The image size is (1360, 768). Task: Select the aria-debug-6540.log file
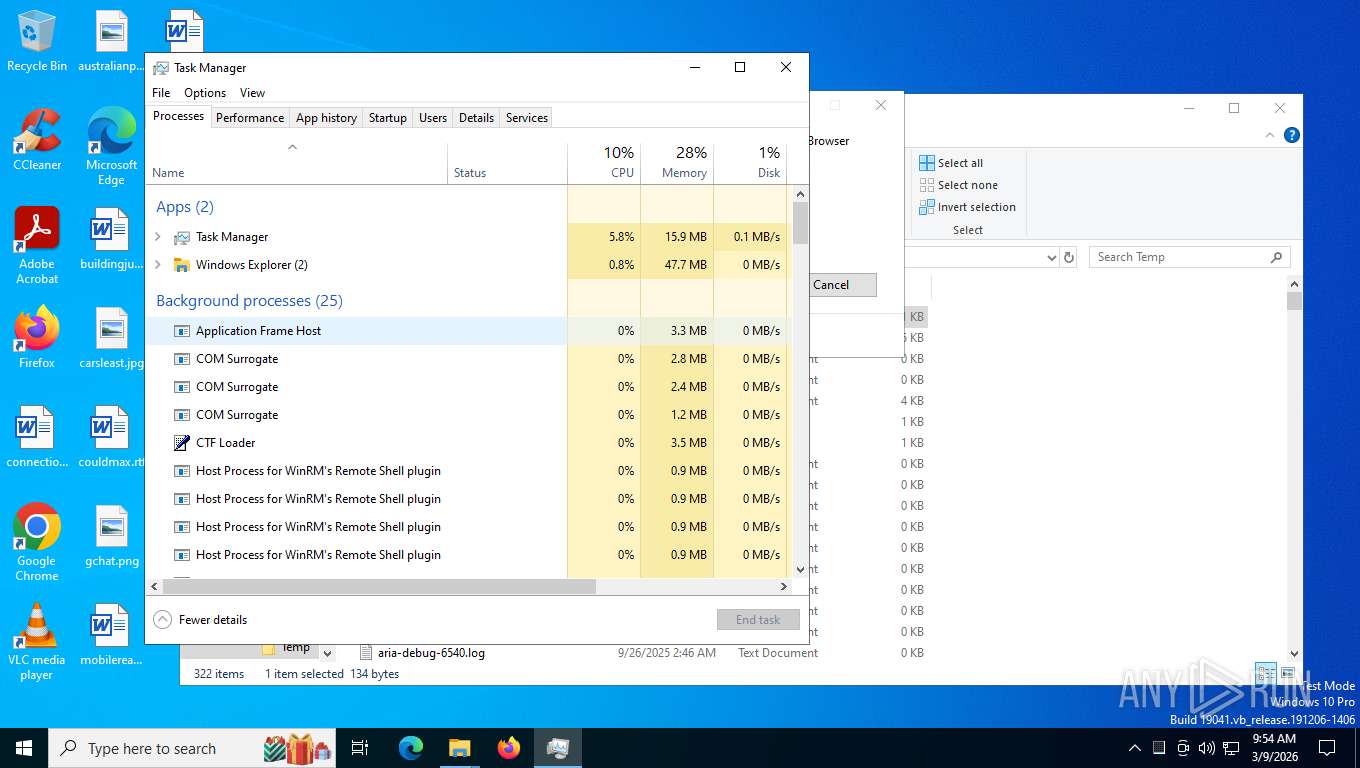[x=431, y=653]
